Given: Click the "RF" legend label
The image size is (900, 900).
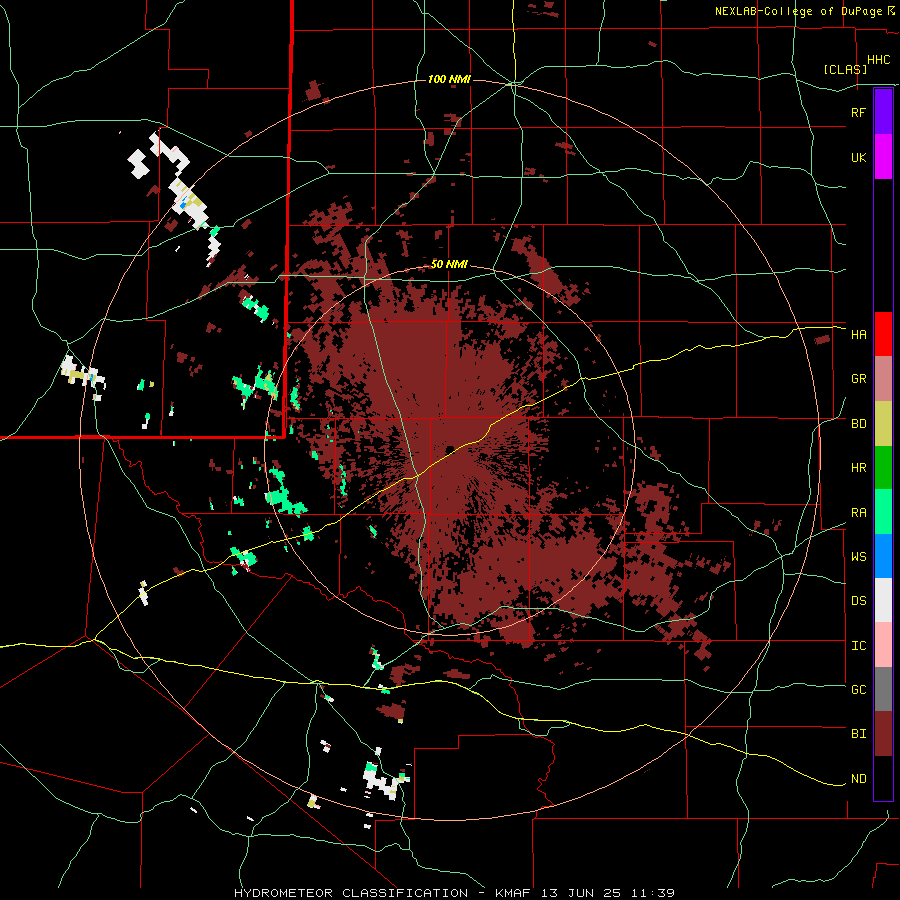Looking at the screenshot, I should click(858, 112).
